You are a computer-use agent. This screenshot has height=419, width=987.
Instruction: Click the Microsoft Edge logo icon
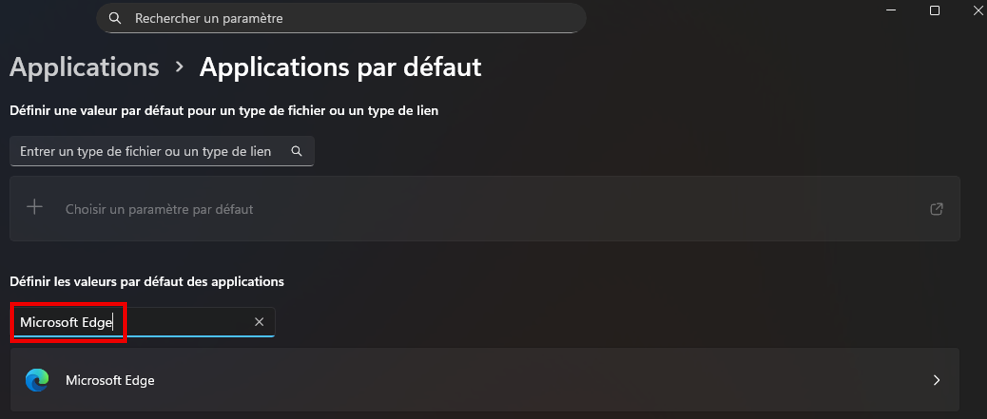(x=37, y=380)
